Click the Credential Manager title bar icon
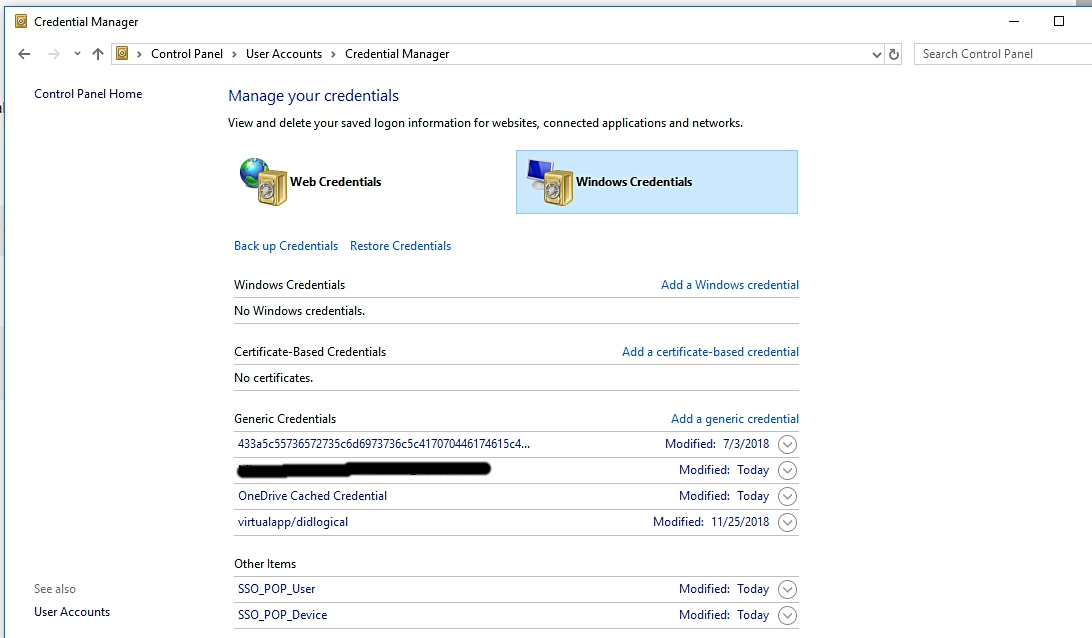This screenshot has height=638, width=1092. tap(21, 22)
